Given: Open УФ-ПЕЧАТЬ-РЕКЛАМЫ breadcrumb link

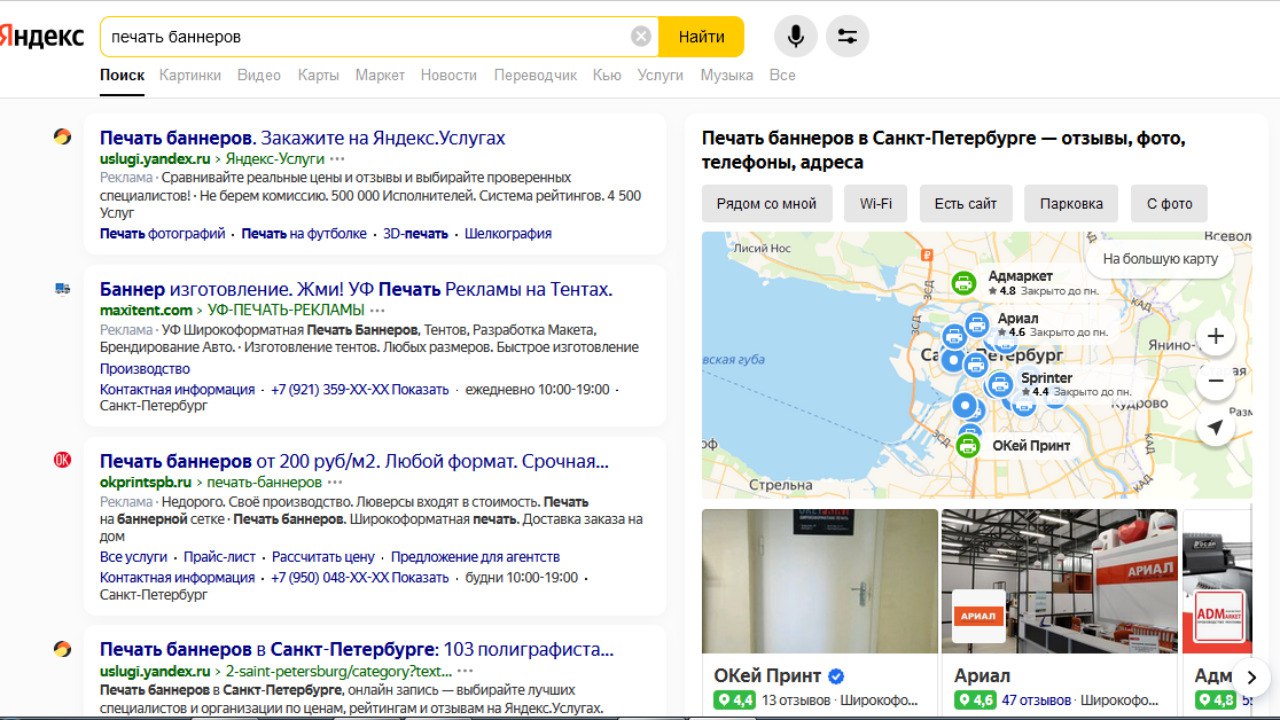Looking at the screenshot, I should point(286,310).
